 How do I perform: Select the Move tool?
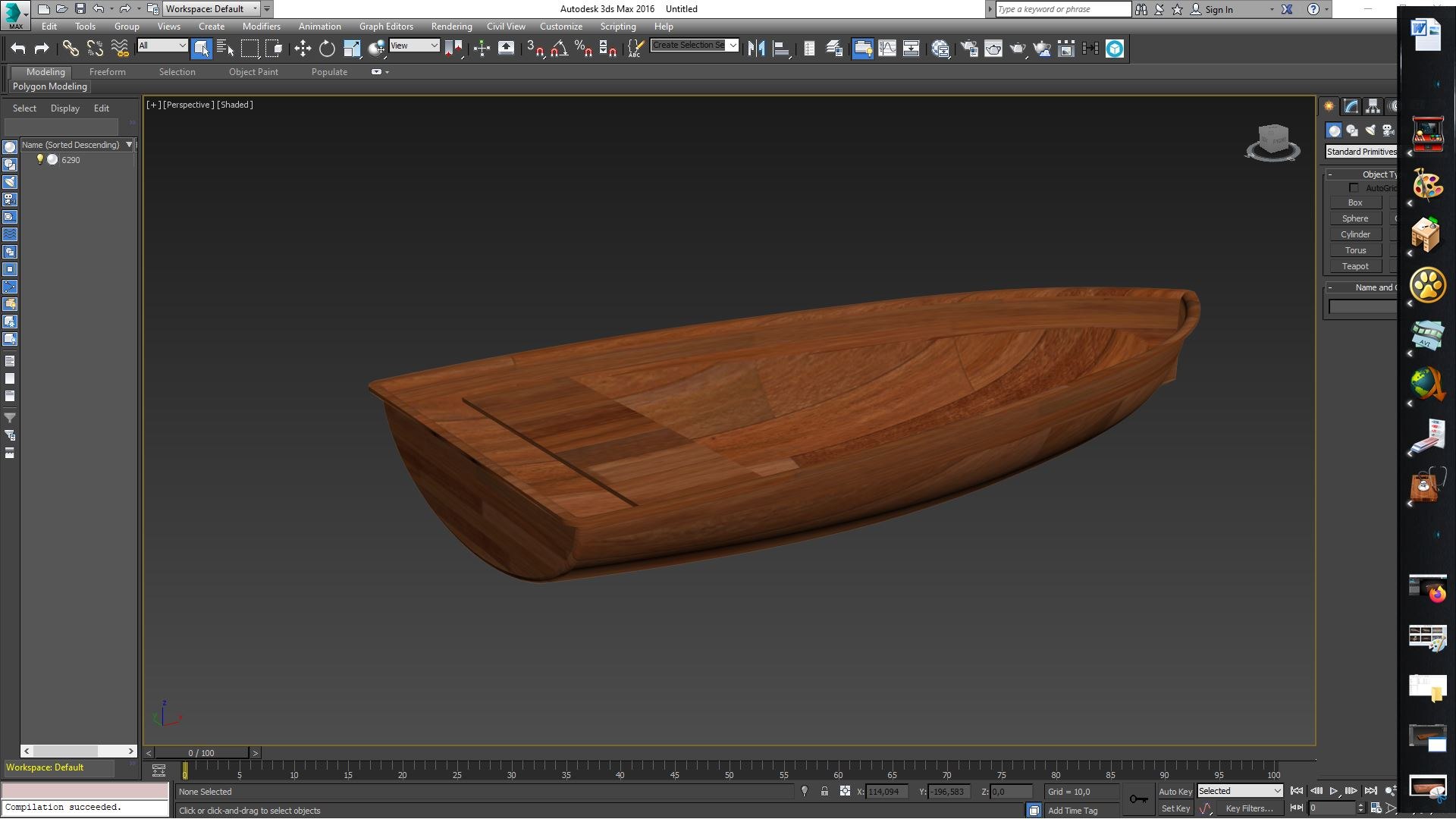point(303,49)
